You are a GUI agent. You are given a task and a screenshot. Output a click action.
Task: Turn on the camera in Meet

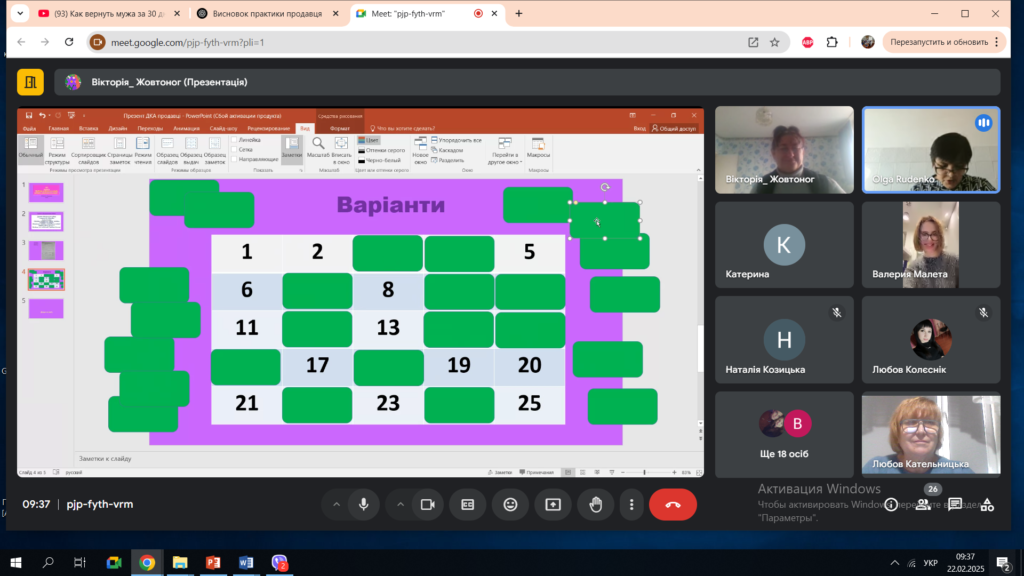point(426,505)
